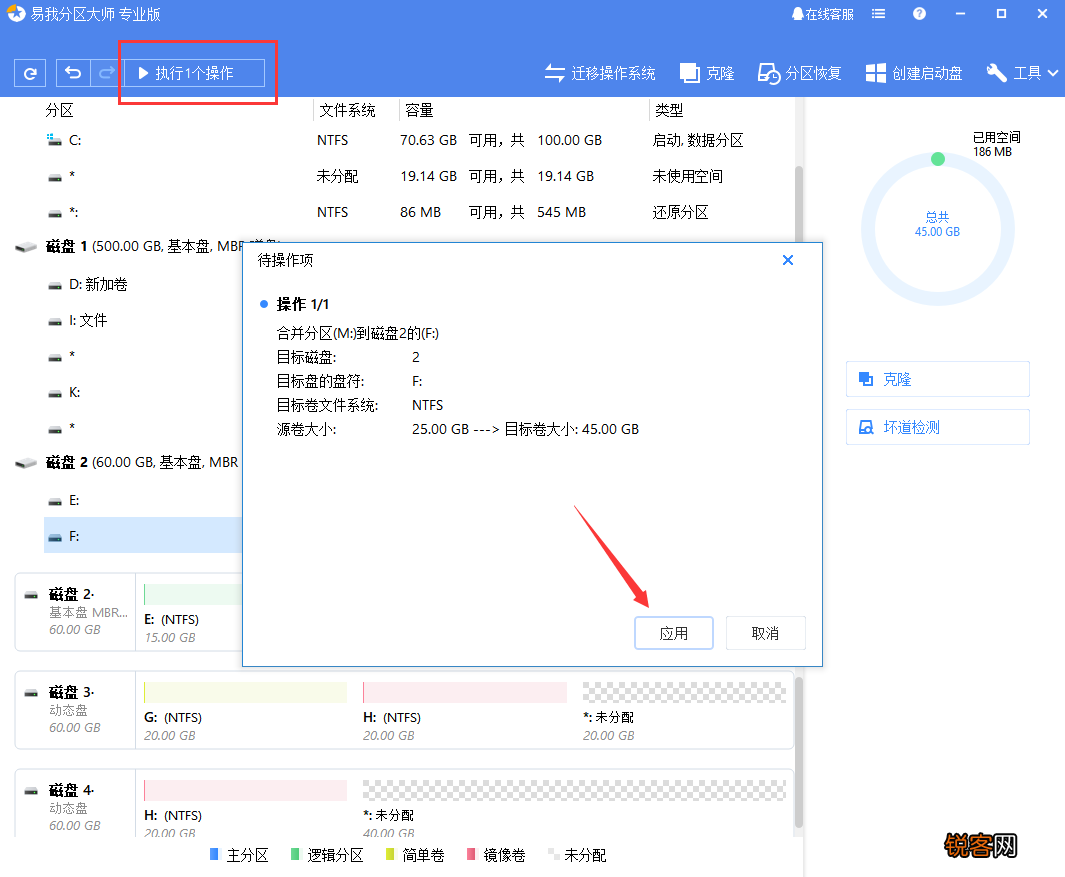Select Disk 2 in disk map
This screenshot has width=1065, height=877.
pos(75,611)
